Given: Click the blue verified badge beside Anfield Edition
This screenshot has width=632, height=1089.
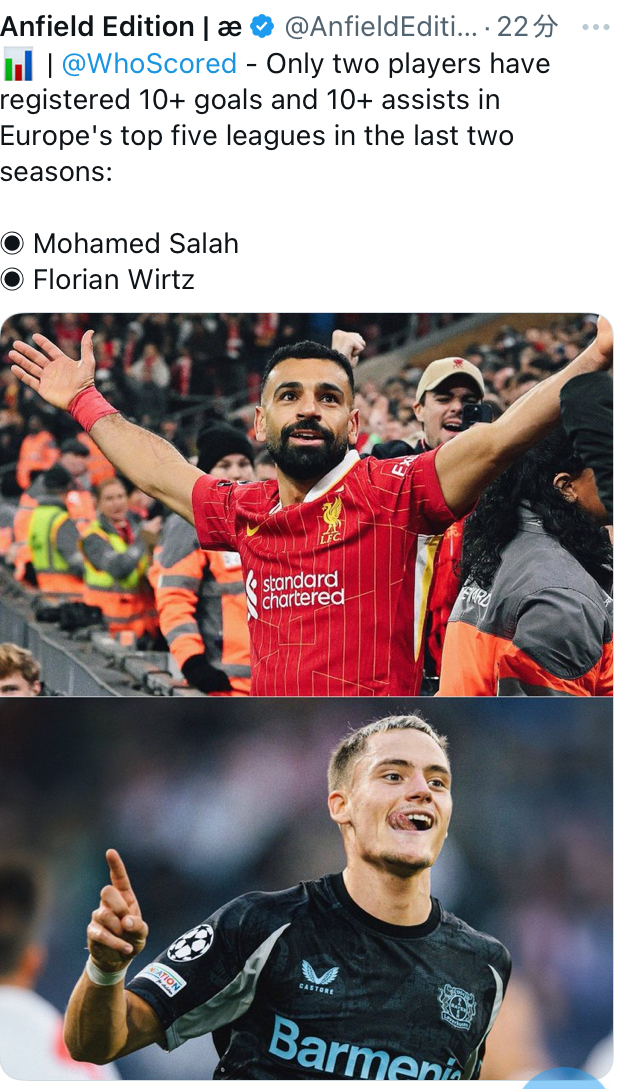Looking at the screenshot, I should point(262,27).
